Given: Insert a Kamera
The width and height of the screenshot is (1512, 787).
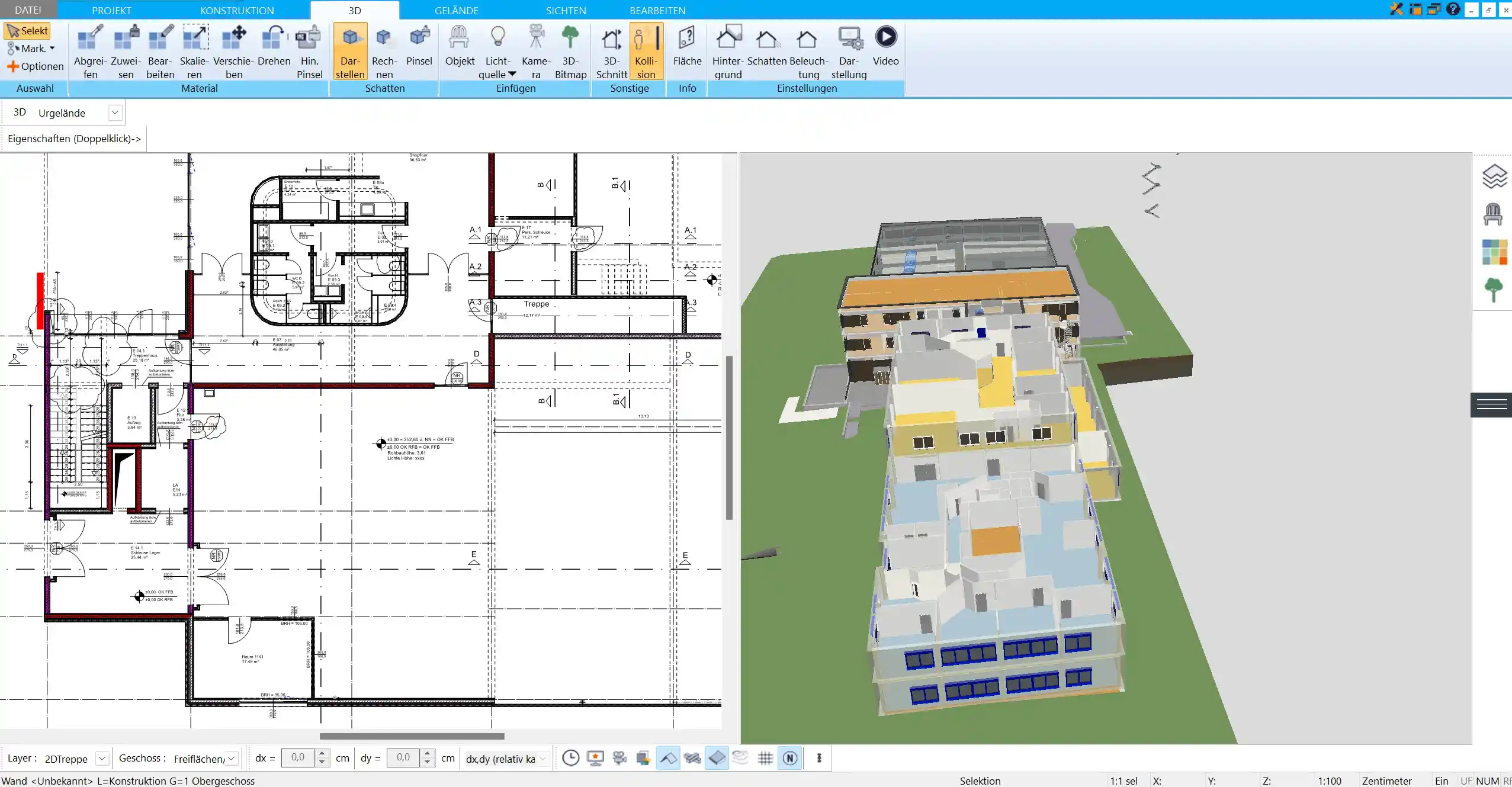Looking at the screenshot, I should click(536, 52).
